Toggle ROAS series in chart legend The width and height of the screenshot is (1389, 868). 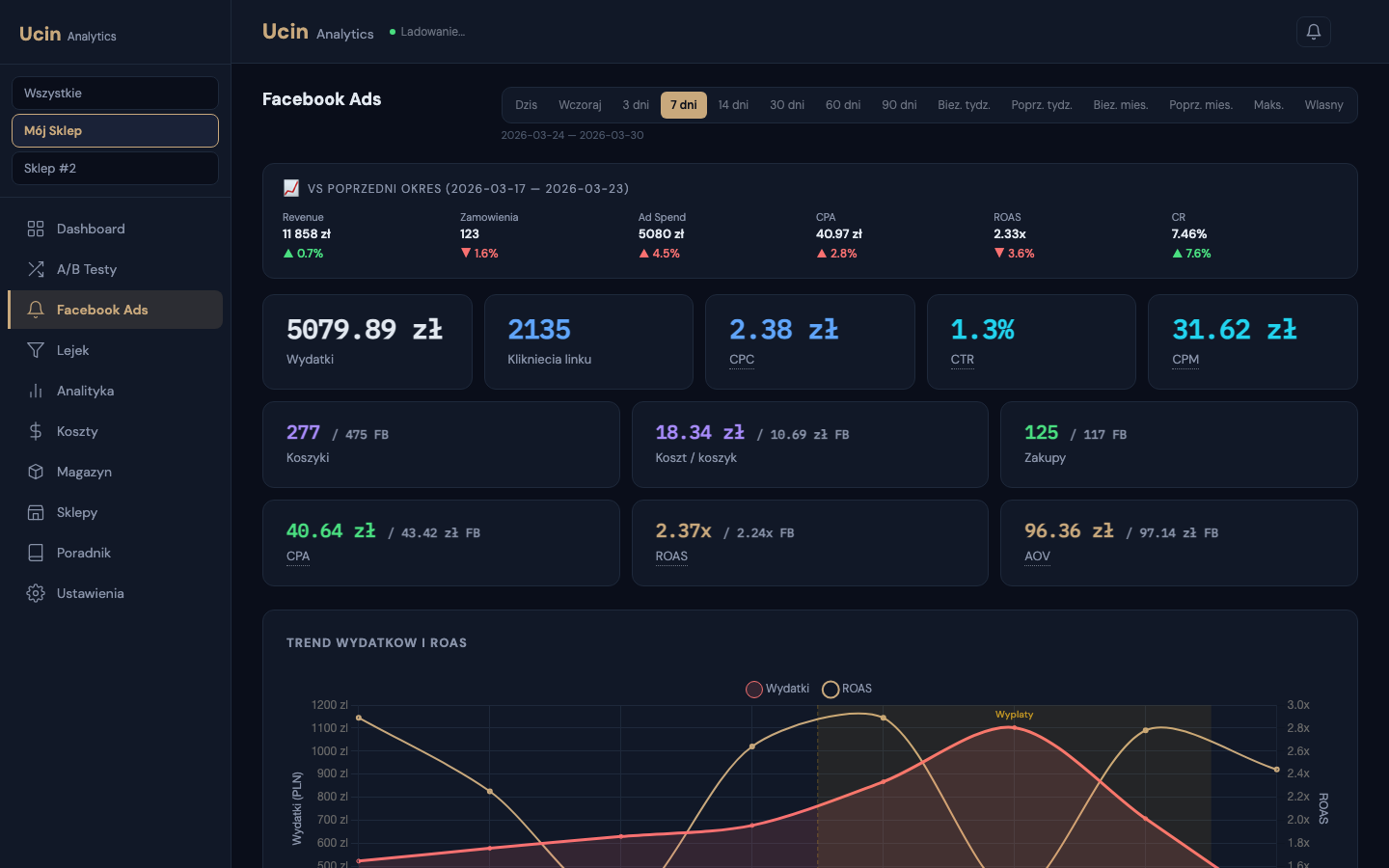[x=847, y=689]
